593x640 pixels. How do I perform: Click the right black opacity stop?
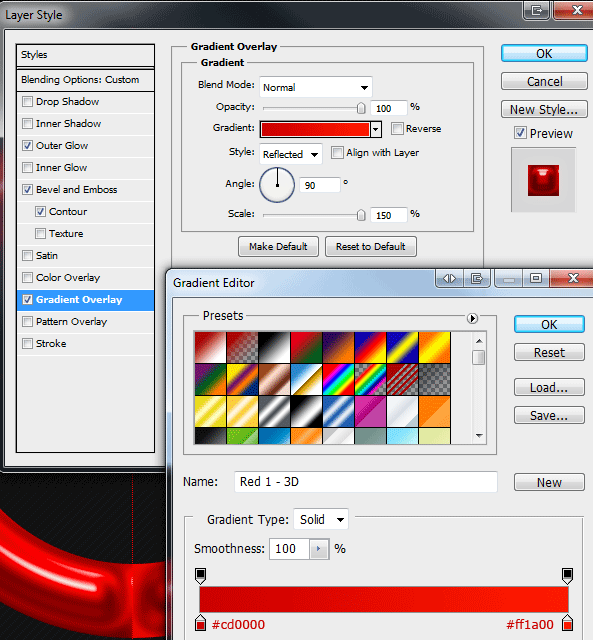tap(567, 575)
